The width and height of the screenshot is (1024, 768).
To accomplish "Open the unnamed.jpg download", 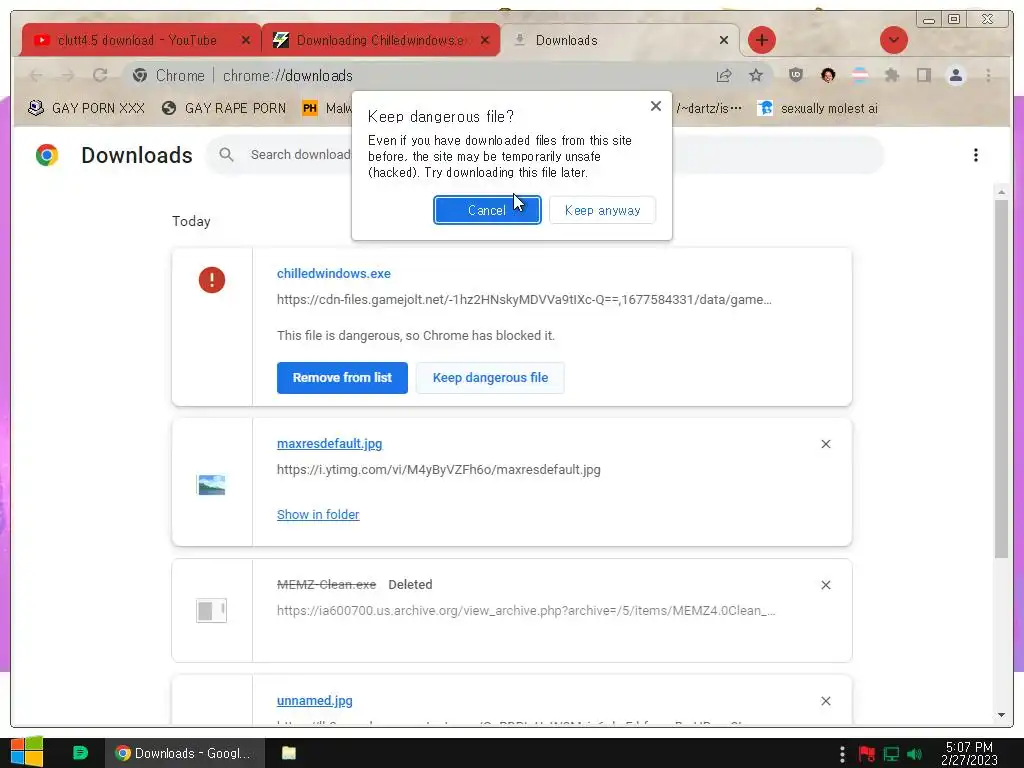I will pos(315,701).
